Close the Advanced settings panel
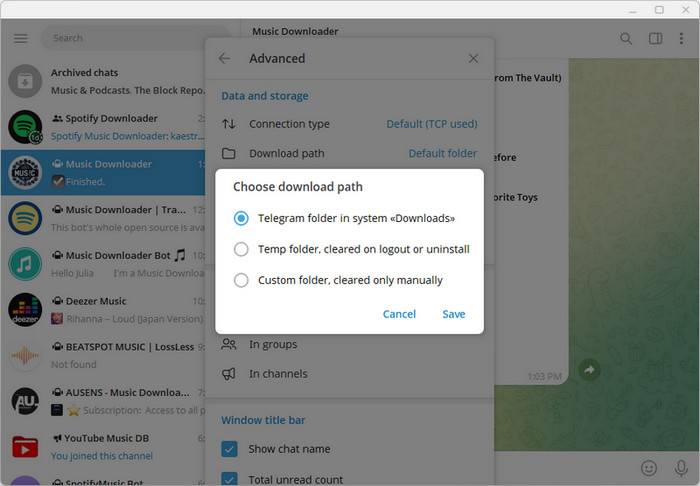Image resolution: width=700 pixels, height=486 pixels. (473, 58)
